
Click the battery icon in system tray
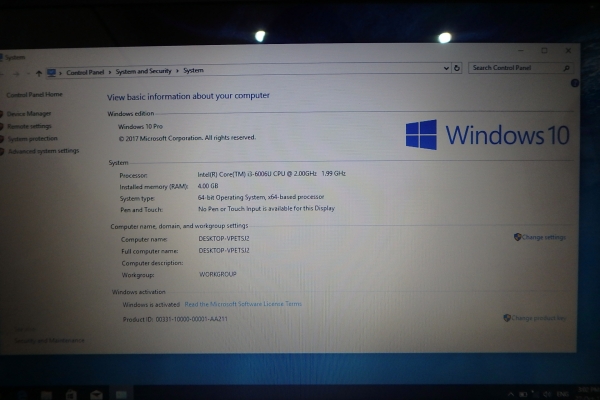pyautogui.click(x=523, y=394)
